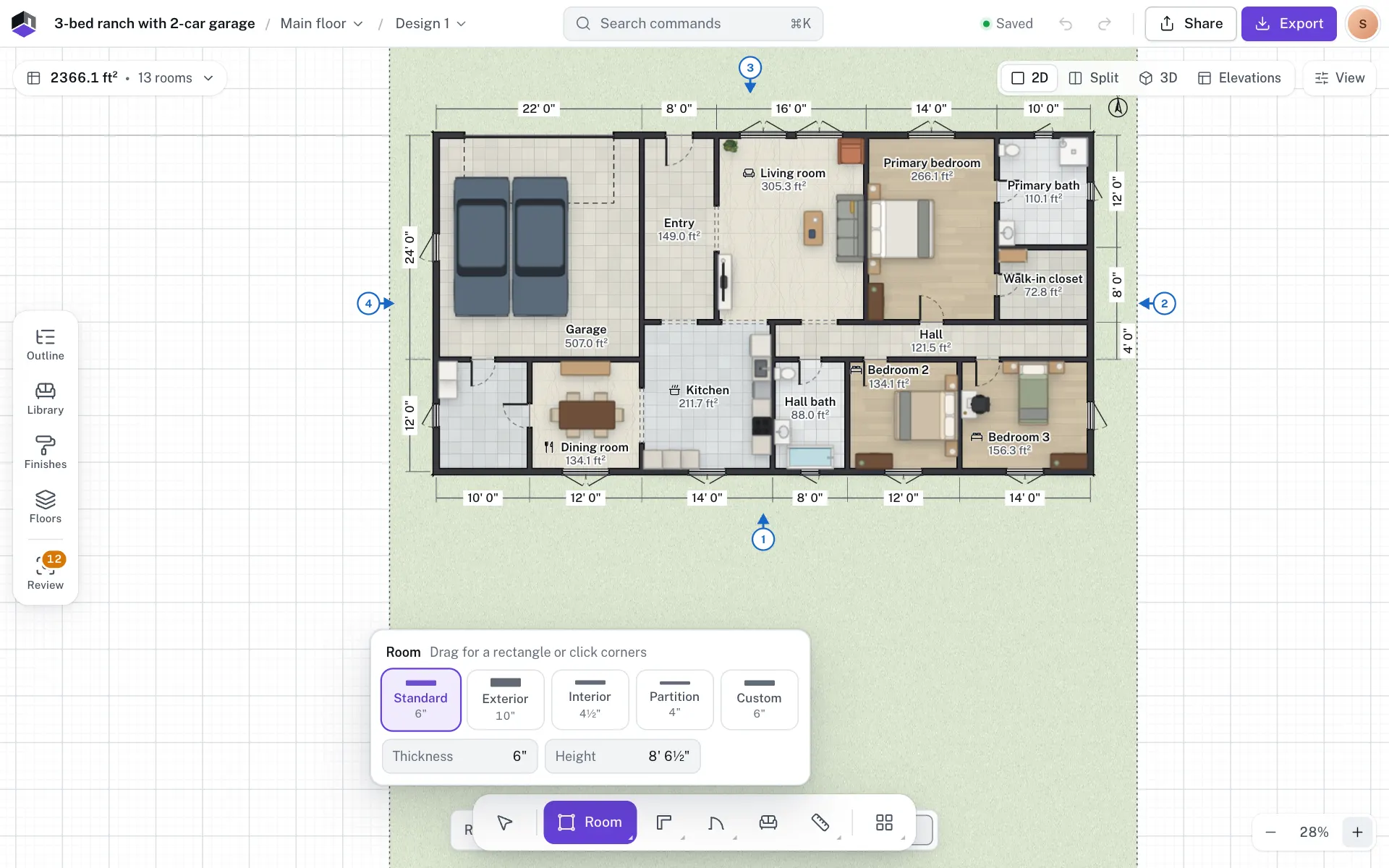Click the undo arrow
The height and width of the screenshot is (868, 1389).
coord(1066,24)
